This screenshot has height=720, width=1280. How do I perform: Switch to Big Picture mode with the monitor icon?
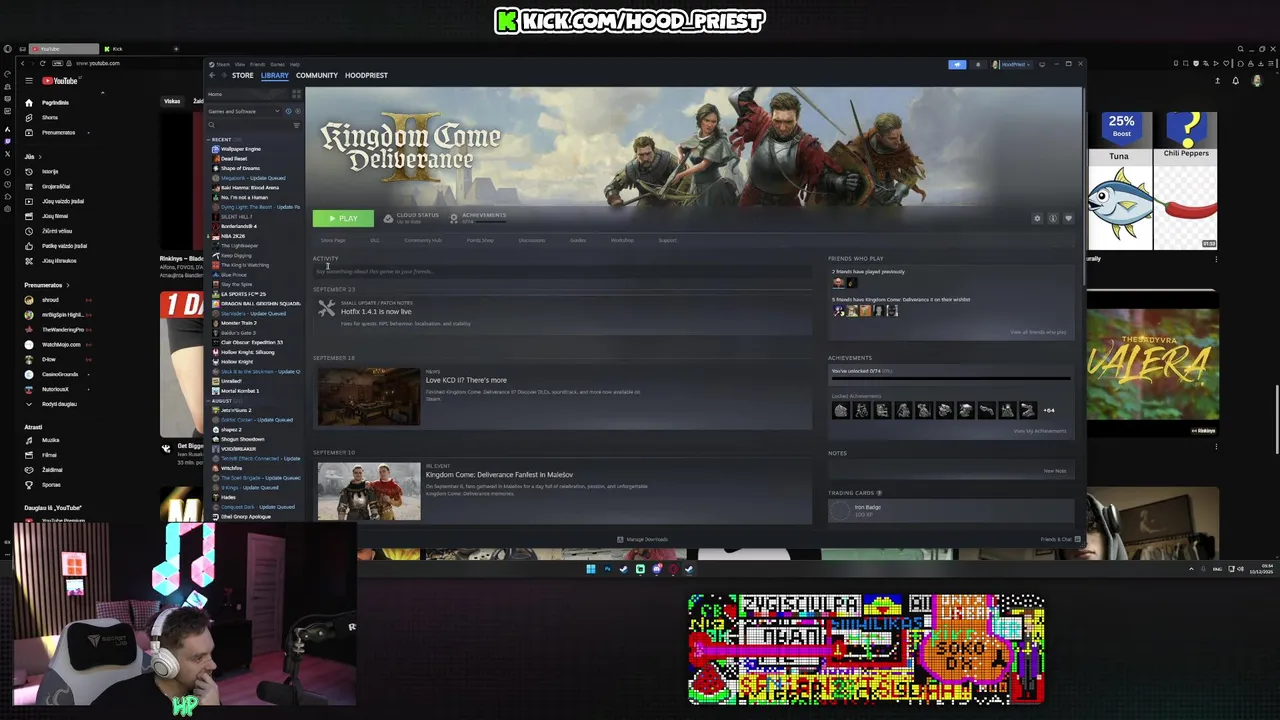pyautogui.click(x=1042, y=64)
